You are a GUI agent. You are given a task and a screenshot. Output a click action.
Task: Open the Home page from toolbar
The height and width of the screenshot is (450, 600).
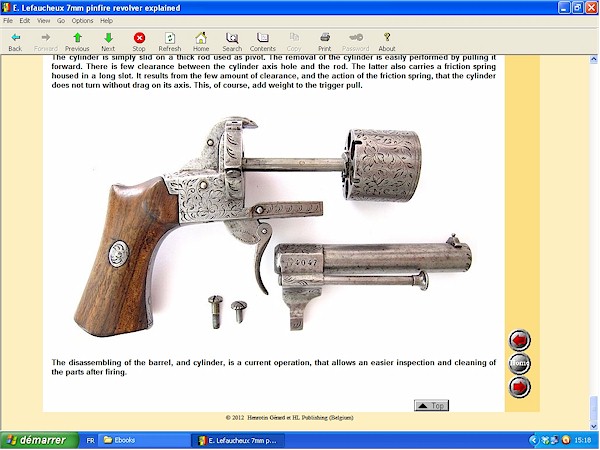point(201,42)
